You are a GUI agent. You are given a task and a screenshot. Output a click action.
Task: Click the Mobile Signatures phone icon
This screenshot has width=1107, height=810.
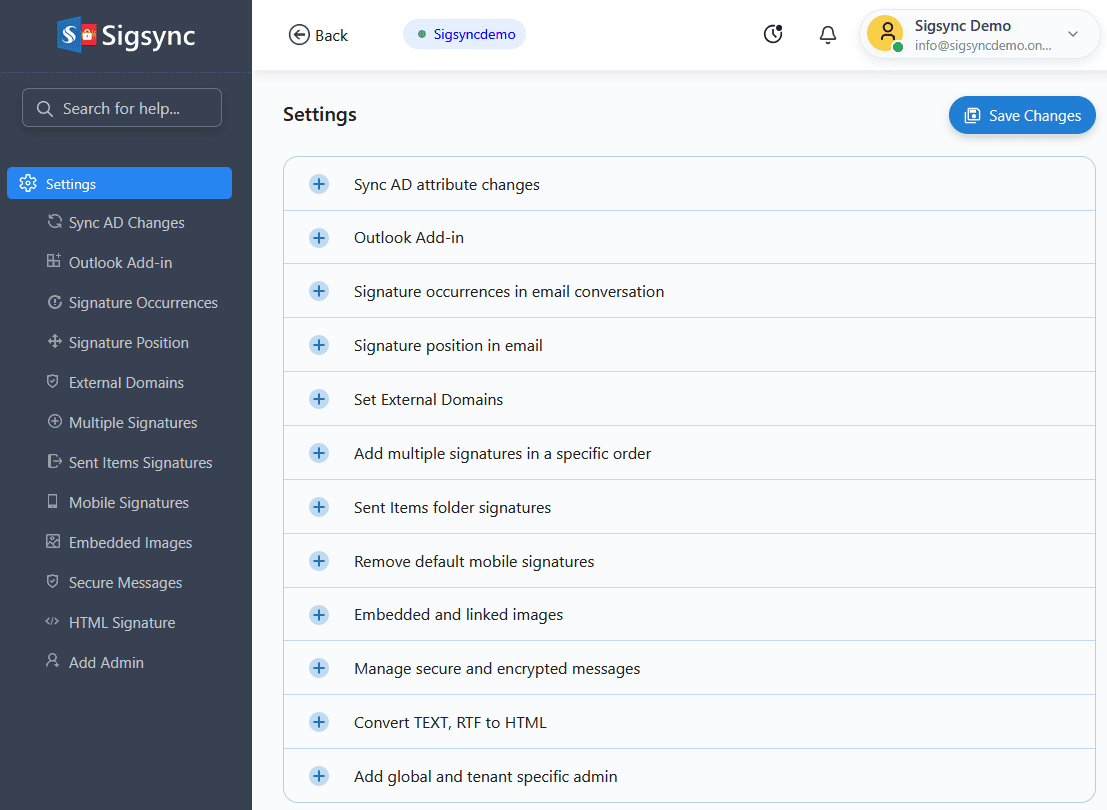(x=53, y=502)
